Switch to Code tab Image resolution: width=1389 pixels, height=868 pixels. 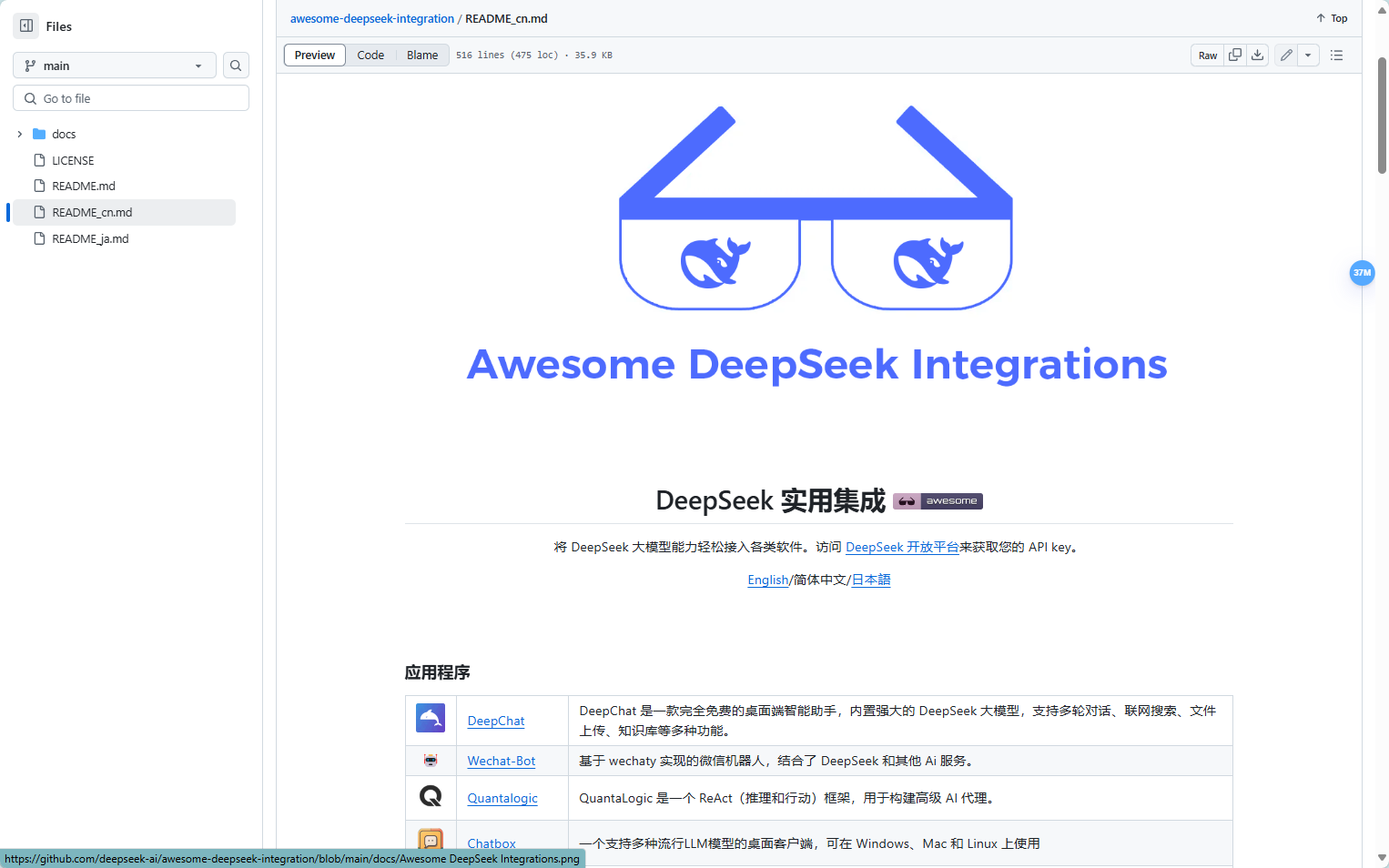coord(370,55)
